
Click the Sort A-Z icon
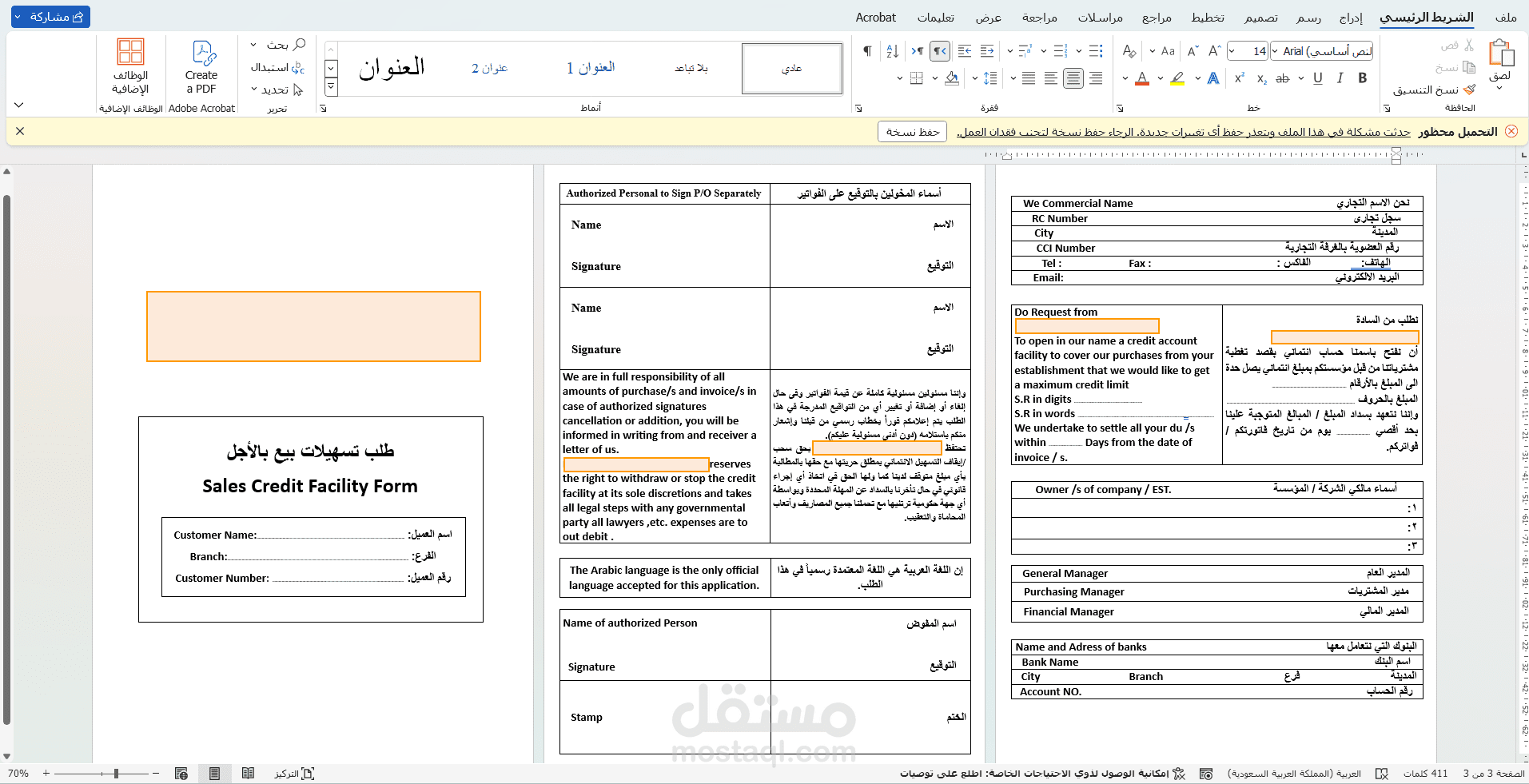pyautogui.click(x=892, y=51)
